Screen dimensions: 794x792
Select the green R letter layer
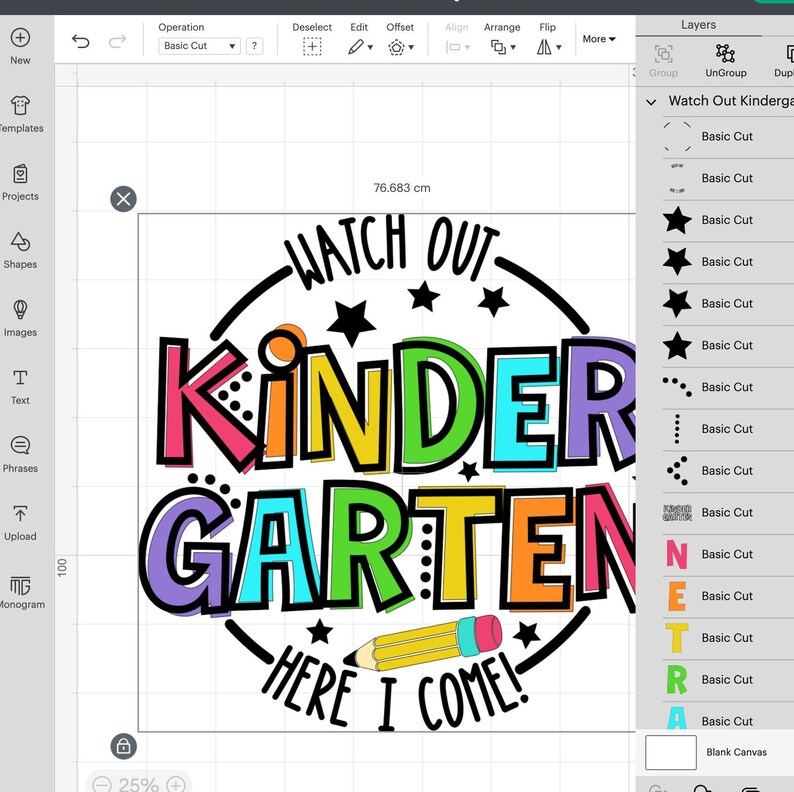pos(728,680)
